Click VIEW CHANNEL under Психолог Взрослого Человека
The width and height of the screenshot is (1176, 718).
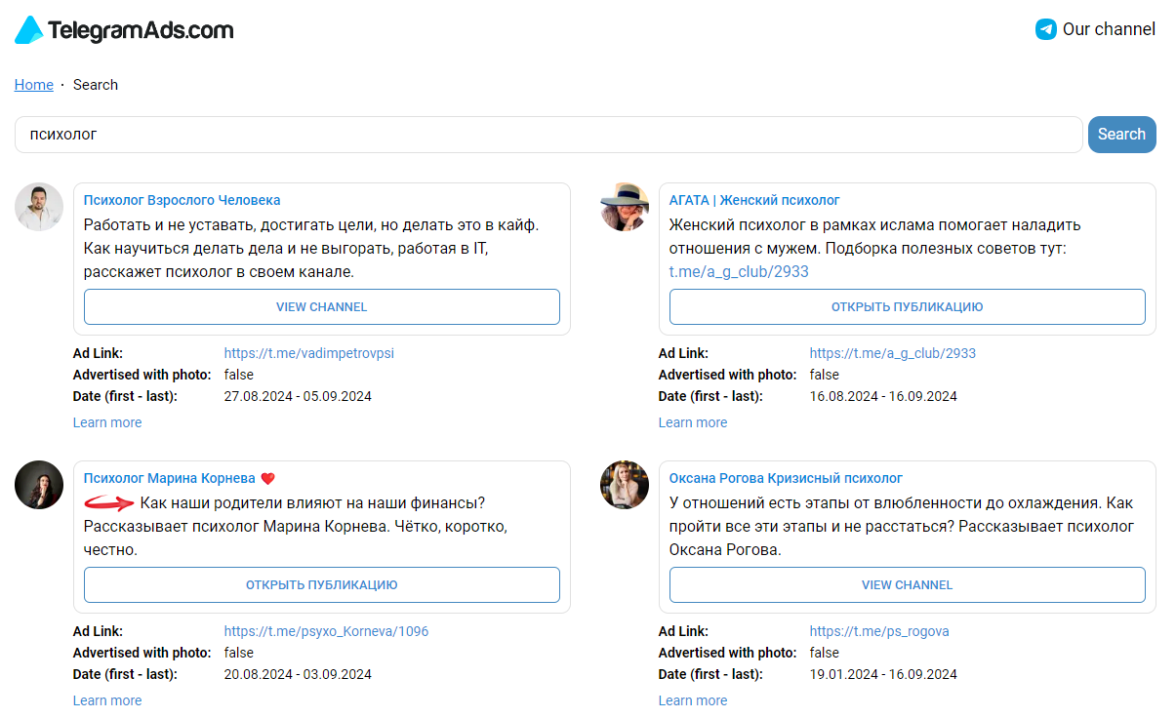tap(321, 307)
